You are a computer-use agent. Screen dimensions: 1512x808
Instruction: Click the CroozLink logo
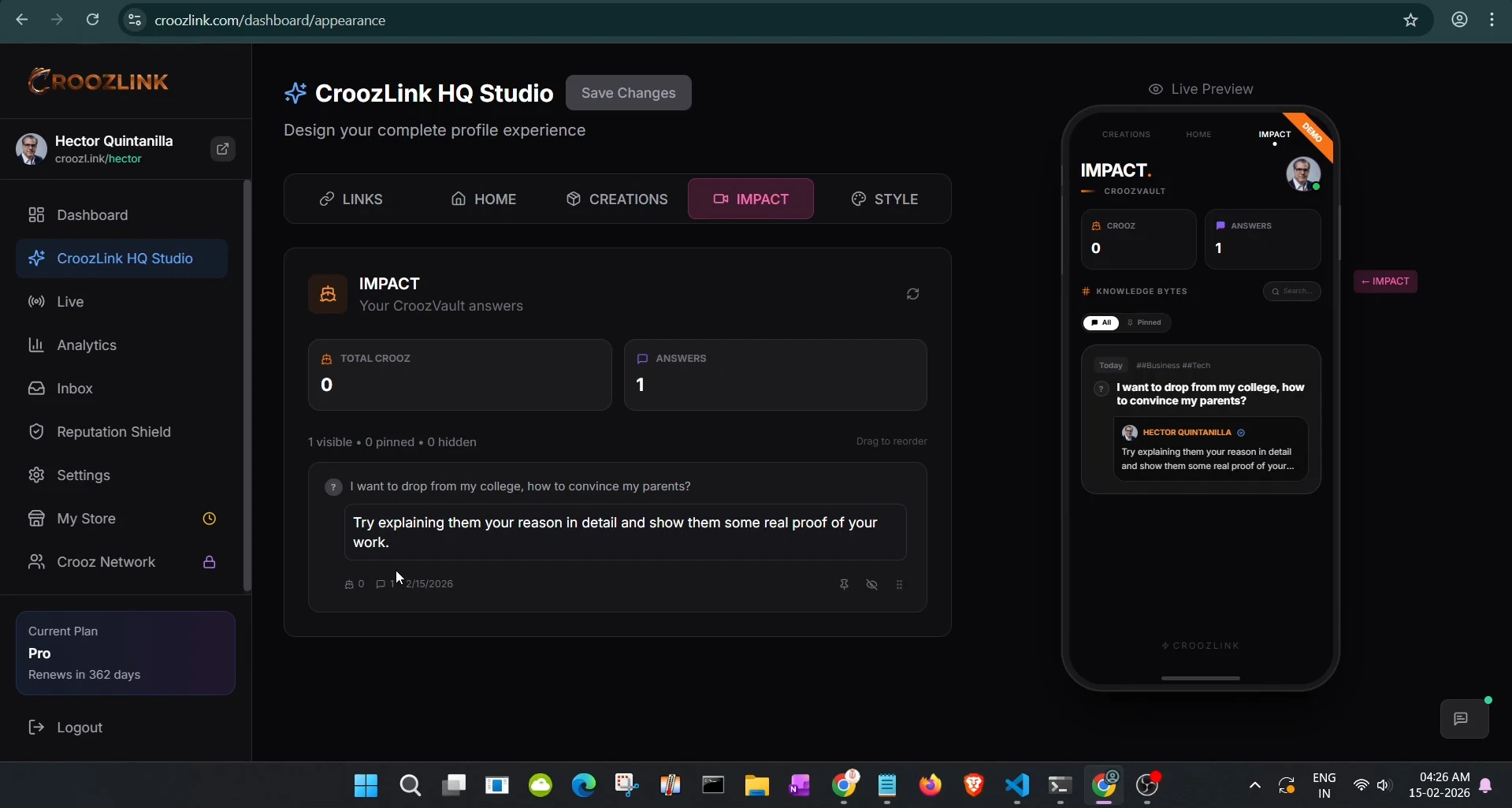(x=98, y=80)
